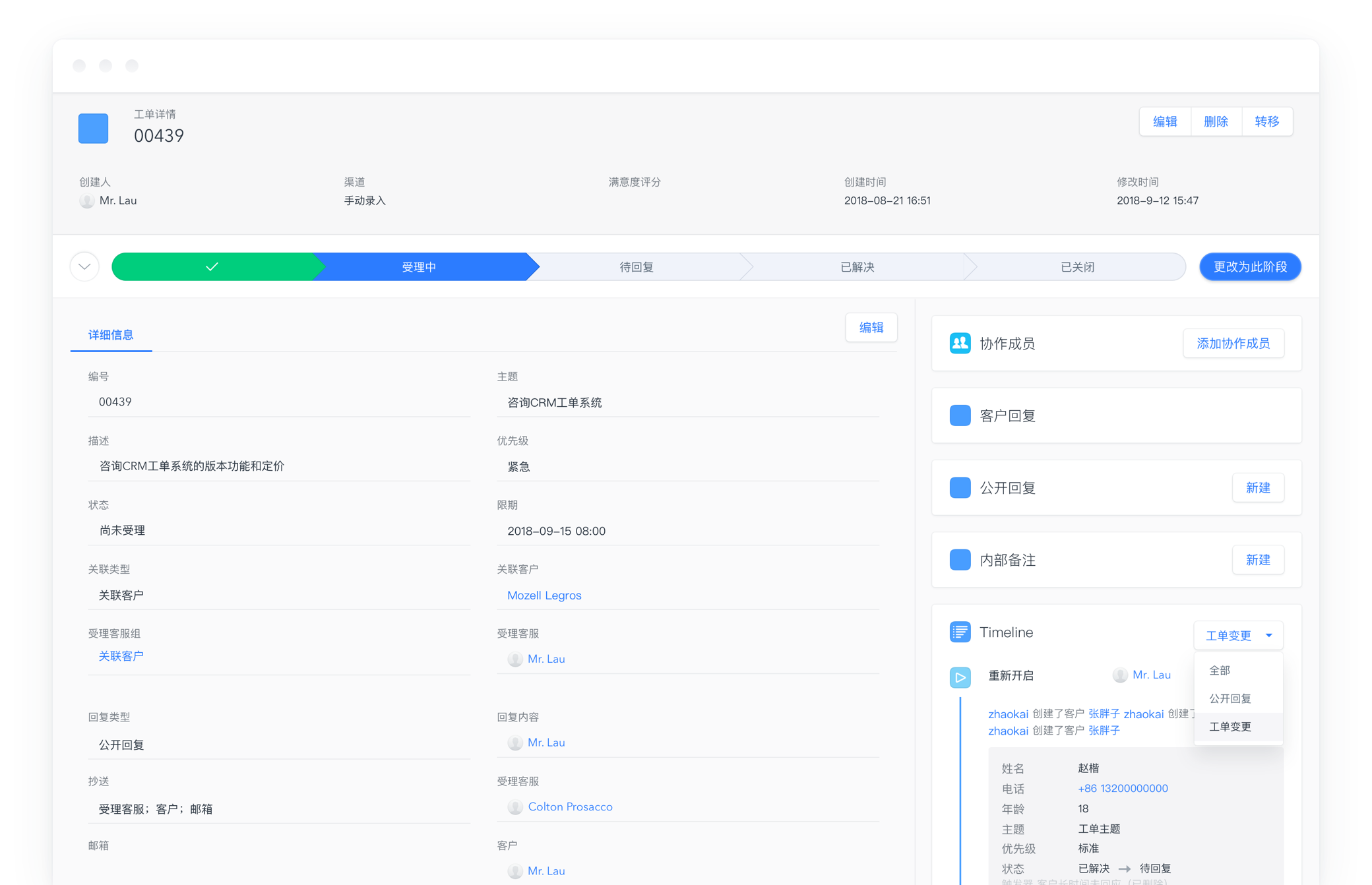This screenshot has height=885, width=1372.
Task: Open the 工单变更 filter dropdown
Action: point(1238,635)
